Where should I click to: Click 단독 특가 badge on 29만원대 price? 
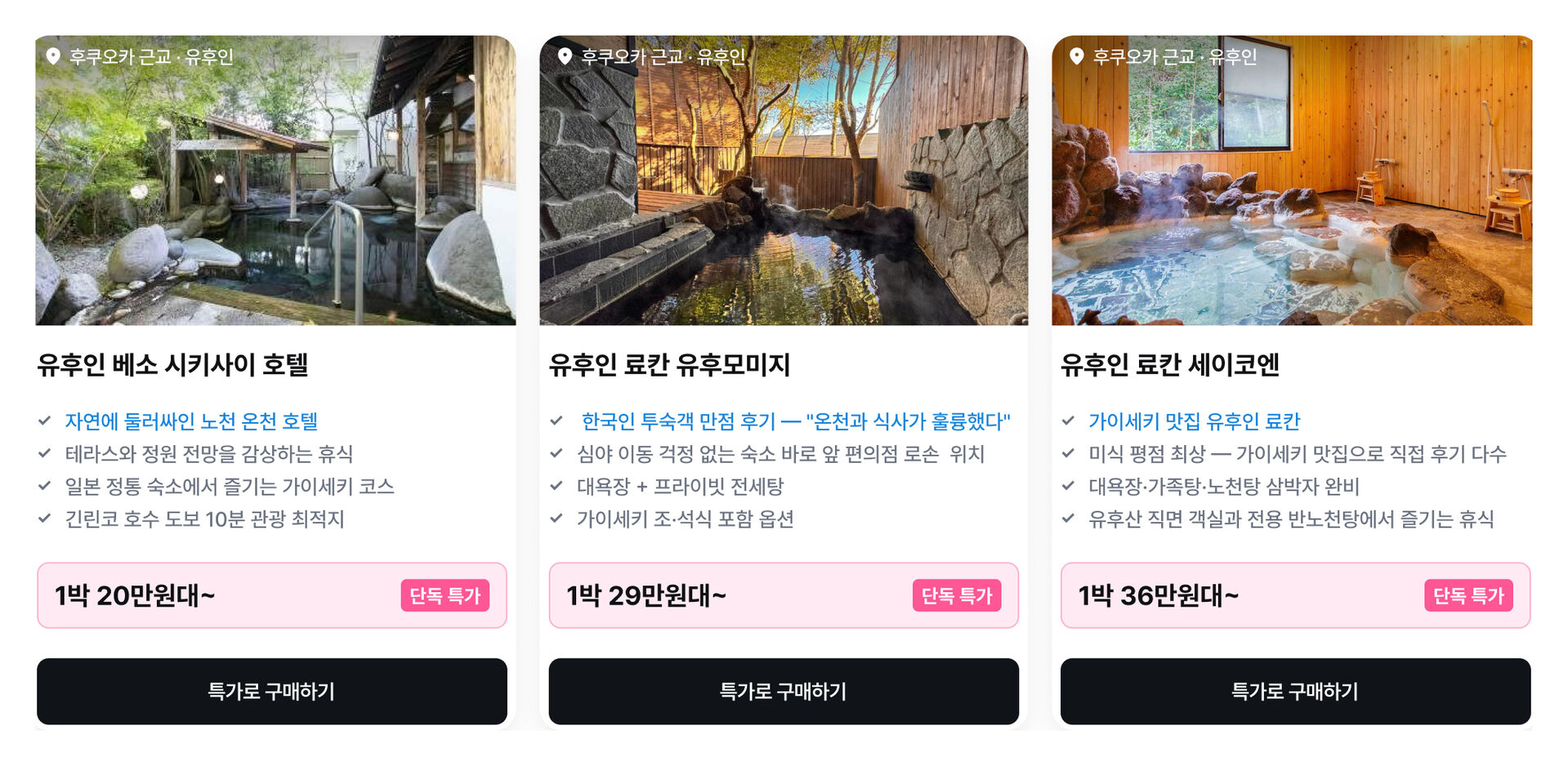pos(957,595)
